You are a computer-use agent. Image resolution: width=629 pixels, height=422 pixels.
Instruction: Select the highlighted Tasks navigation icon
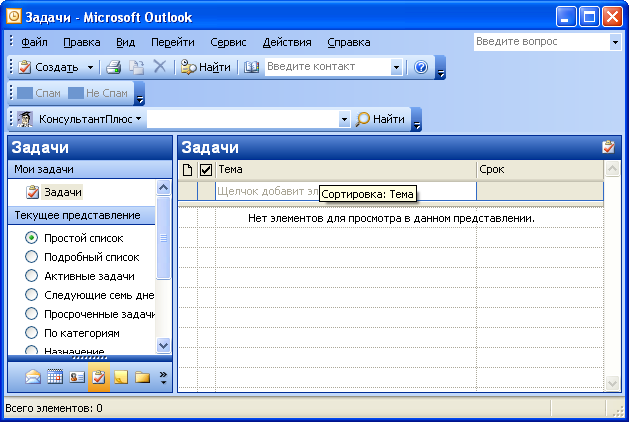click(99, 377)
